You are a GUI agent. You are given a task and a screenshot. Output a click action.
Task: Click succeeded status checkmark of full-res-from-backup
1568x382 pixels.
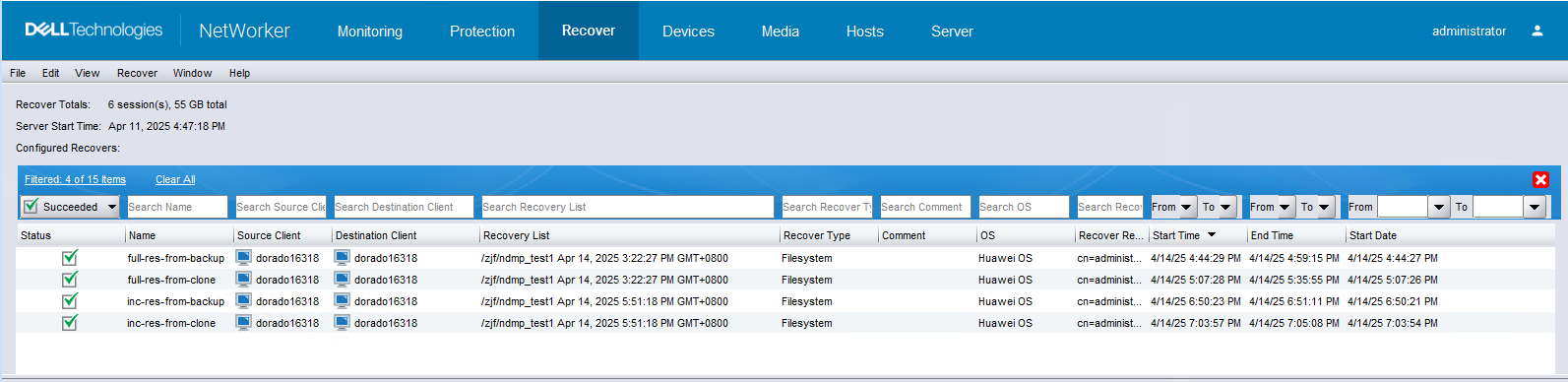(70, 258)
